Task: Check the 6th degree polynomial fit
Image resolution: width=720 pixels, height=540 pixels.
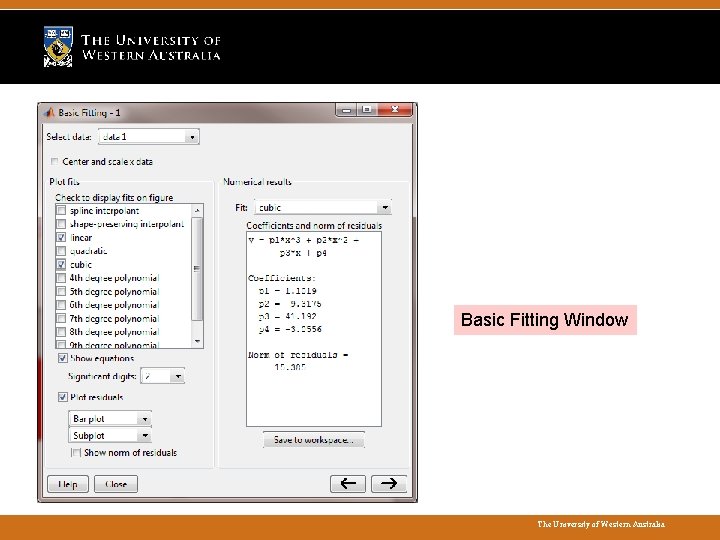Action: point(61,304)
